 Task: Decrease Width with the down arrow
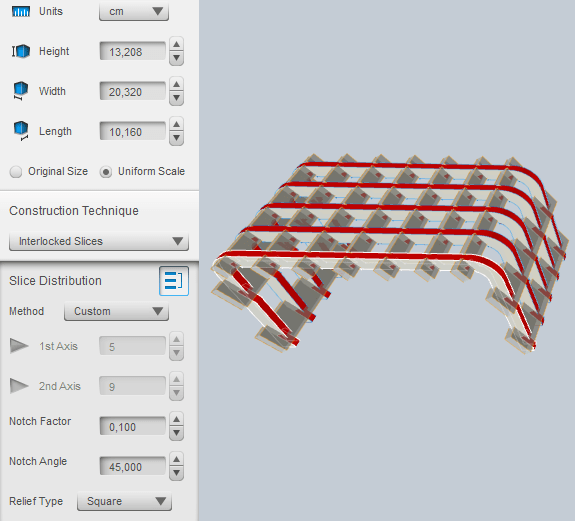coord(176,98)
